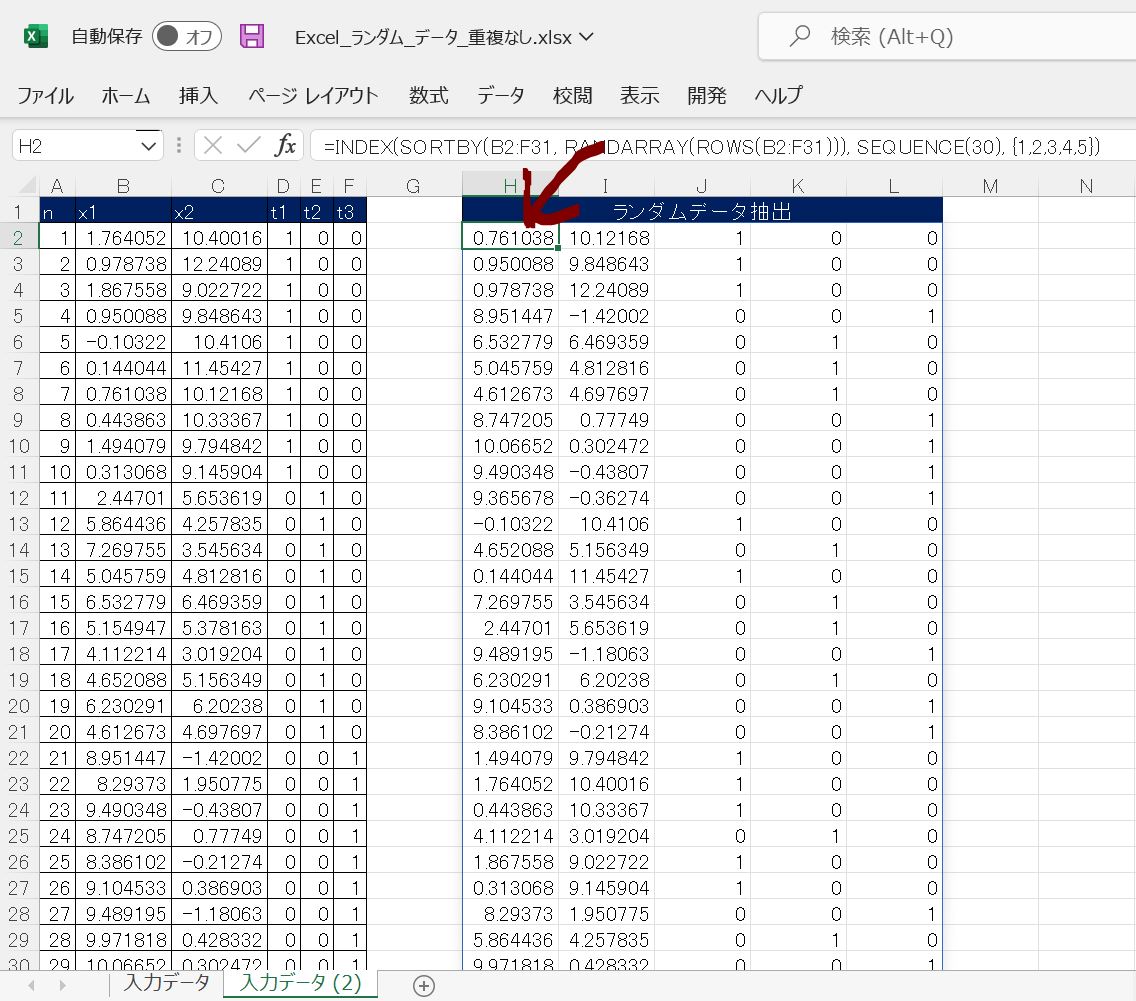Select column B header
Screen dimensions: 1136x1001
tap(123, 186)
